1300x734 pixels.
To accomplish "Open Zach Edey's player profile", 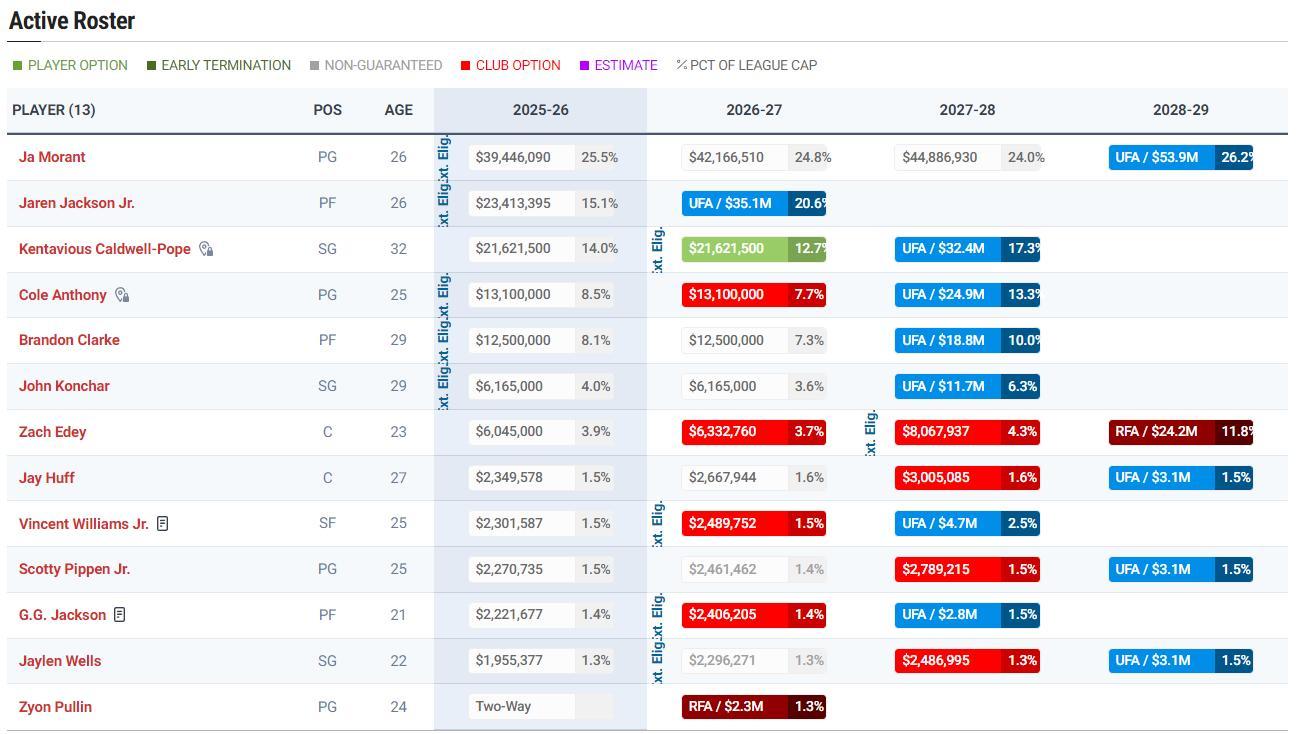I will click(x=52, y=432).
